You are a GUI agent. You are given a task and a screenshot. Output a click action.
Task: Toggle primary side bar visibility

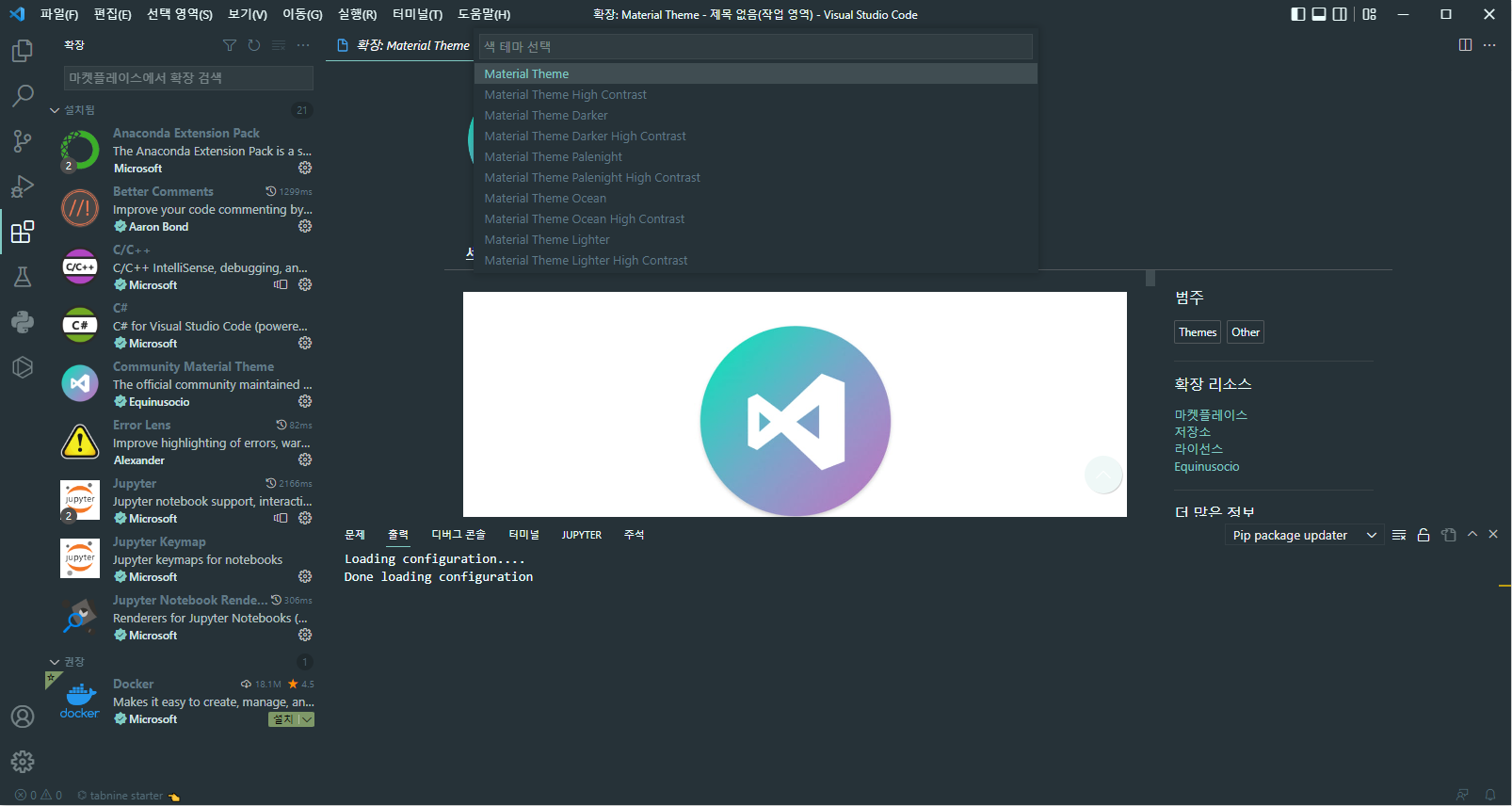[1298, 14]
